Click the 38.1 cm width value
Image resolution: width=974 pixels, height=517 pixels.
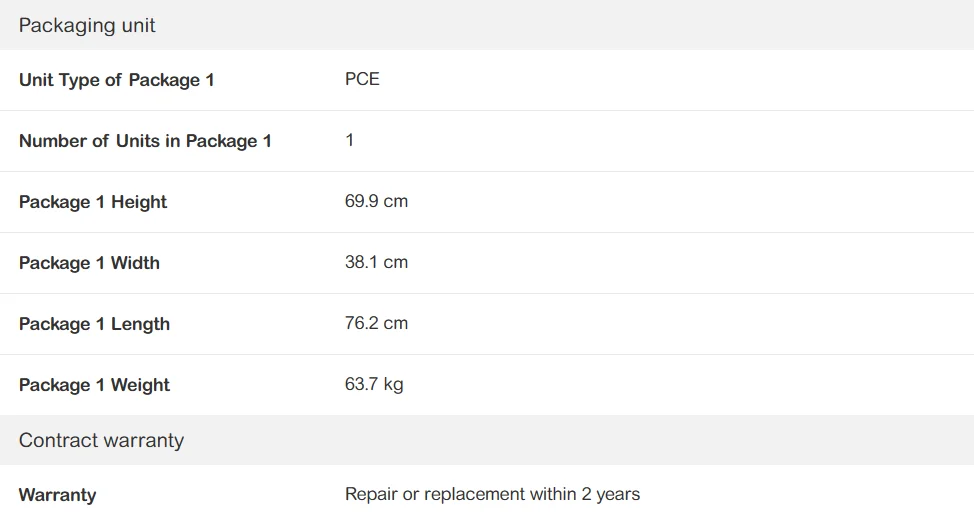click(x=376, y=262)
